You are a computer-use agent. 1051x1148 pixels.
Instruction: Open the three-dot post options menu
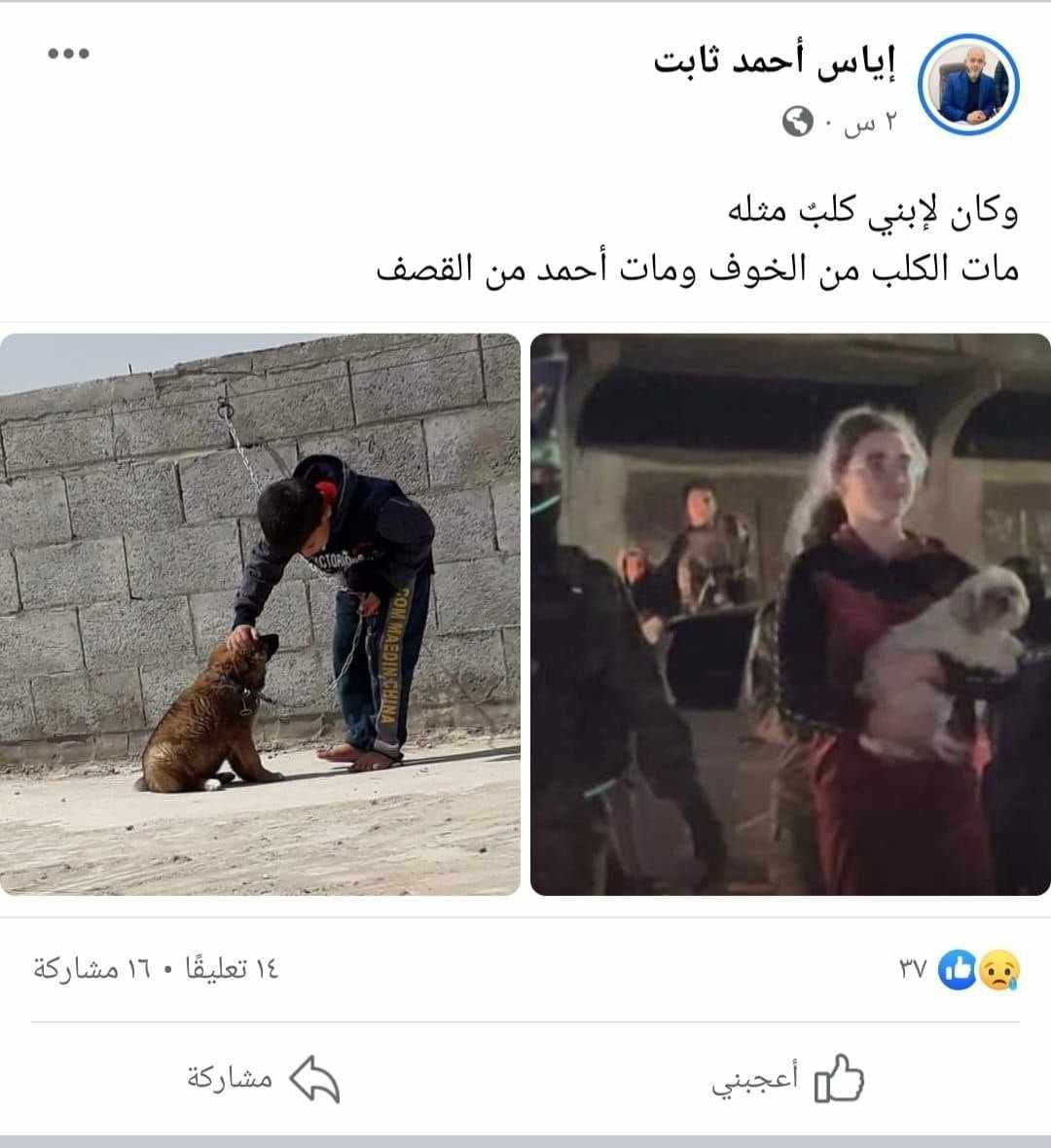point(69,54)
